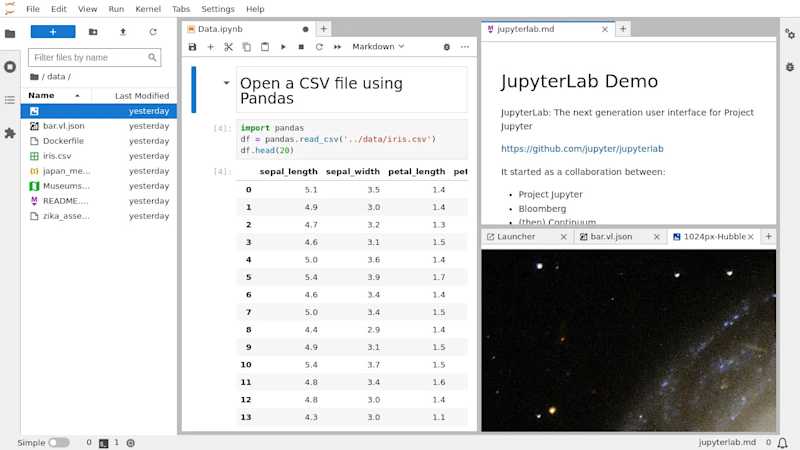Add new tab beside jupyterlab.md
Screen dimensions: 800x450
[622, 29]
